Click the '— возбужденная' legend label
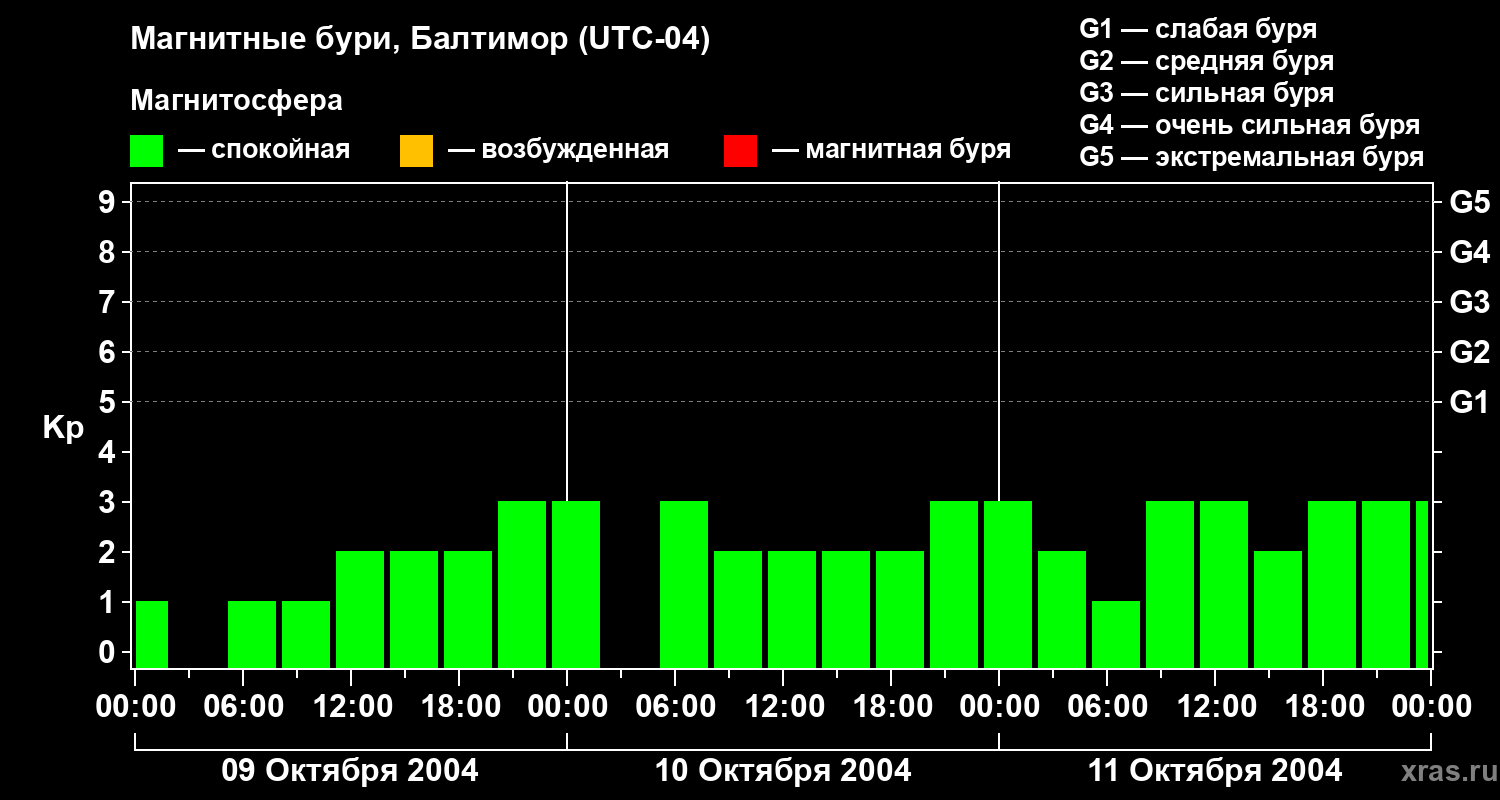 (x=558, y=150)
